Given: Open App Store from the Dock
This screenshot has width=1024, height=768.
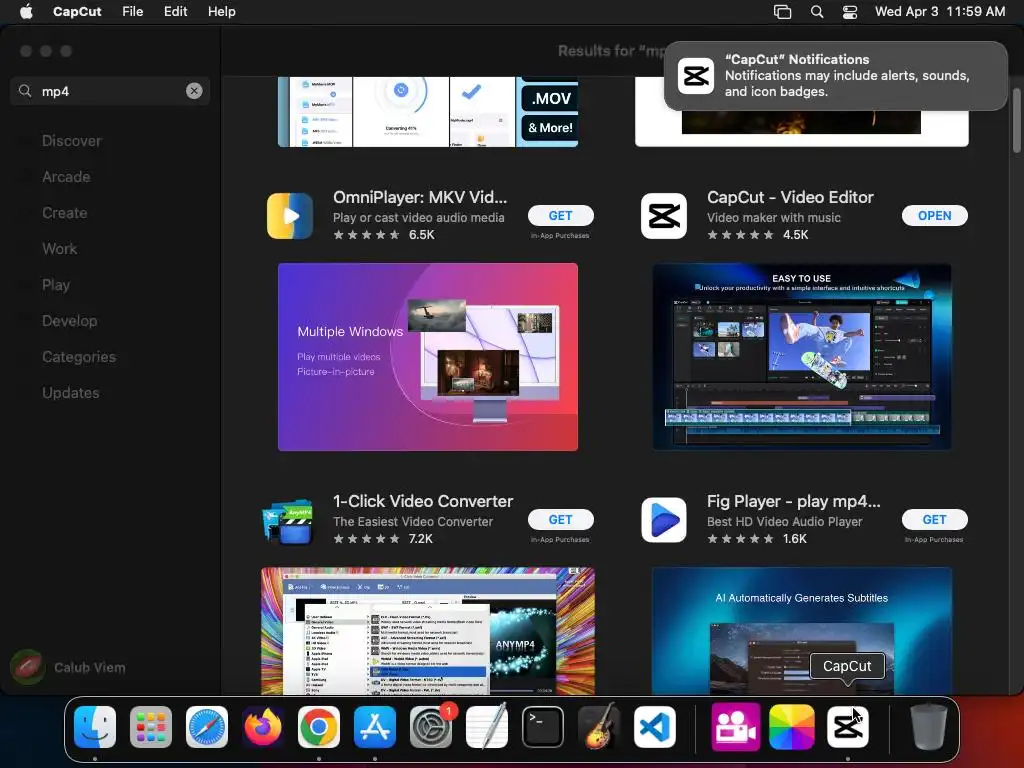Looking at the screenshot, I should pos(375,727).
